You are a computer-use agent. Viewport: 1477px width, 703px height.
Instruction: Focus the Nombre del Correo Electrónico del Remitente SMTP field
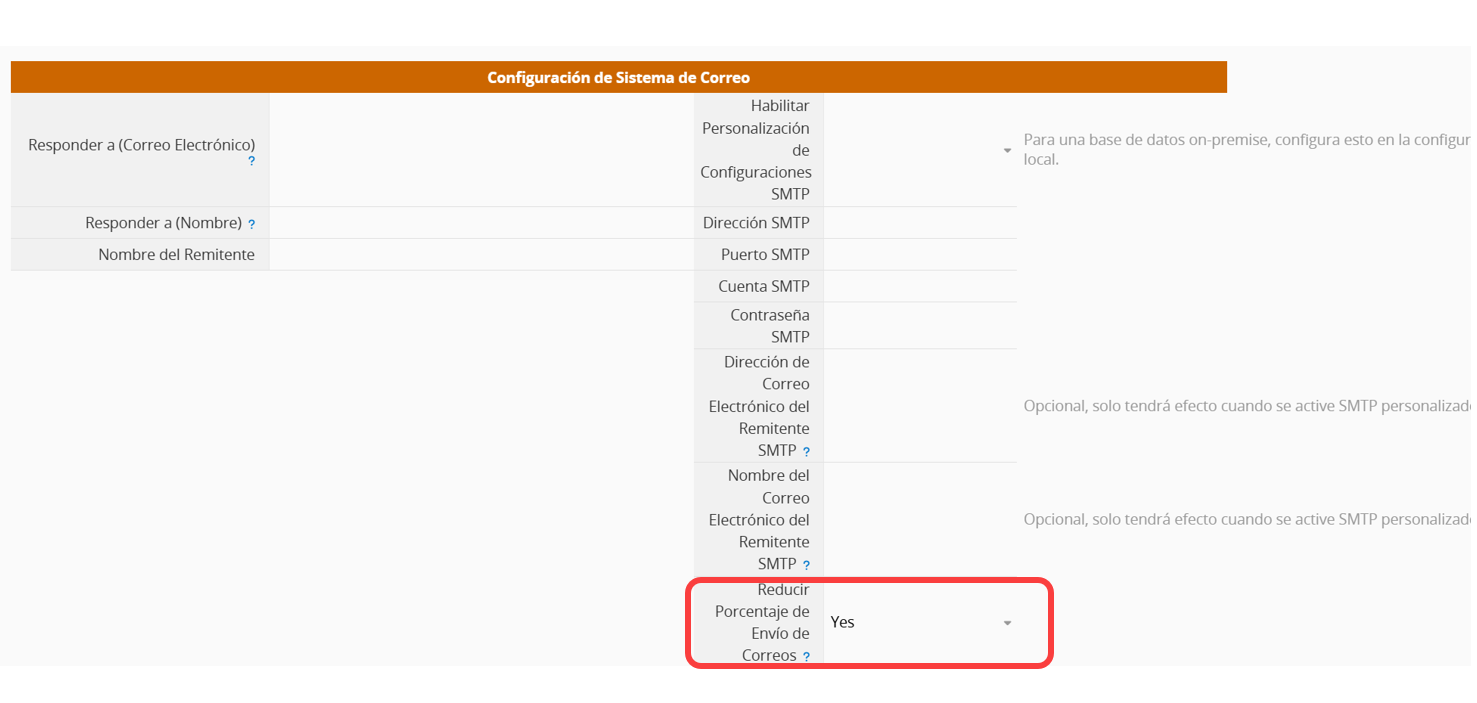click(x=920, y=520)
